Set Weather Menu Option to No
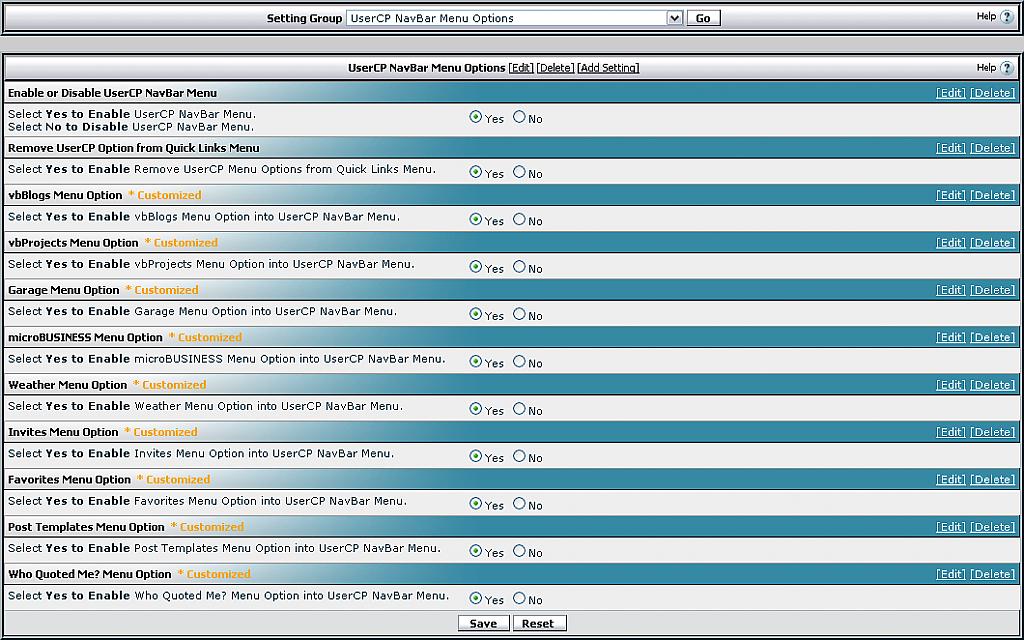Image resolution: width=1024 pixels, height=640 pixels. (519, 409)
